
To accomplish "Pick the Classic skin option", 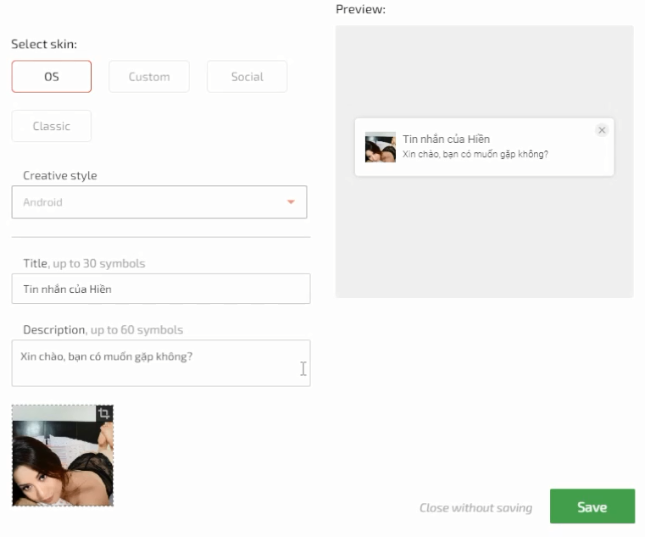I will (x=51, y=126).
